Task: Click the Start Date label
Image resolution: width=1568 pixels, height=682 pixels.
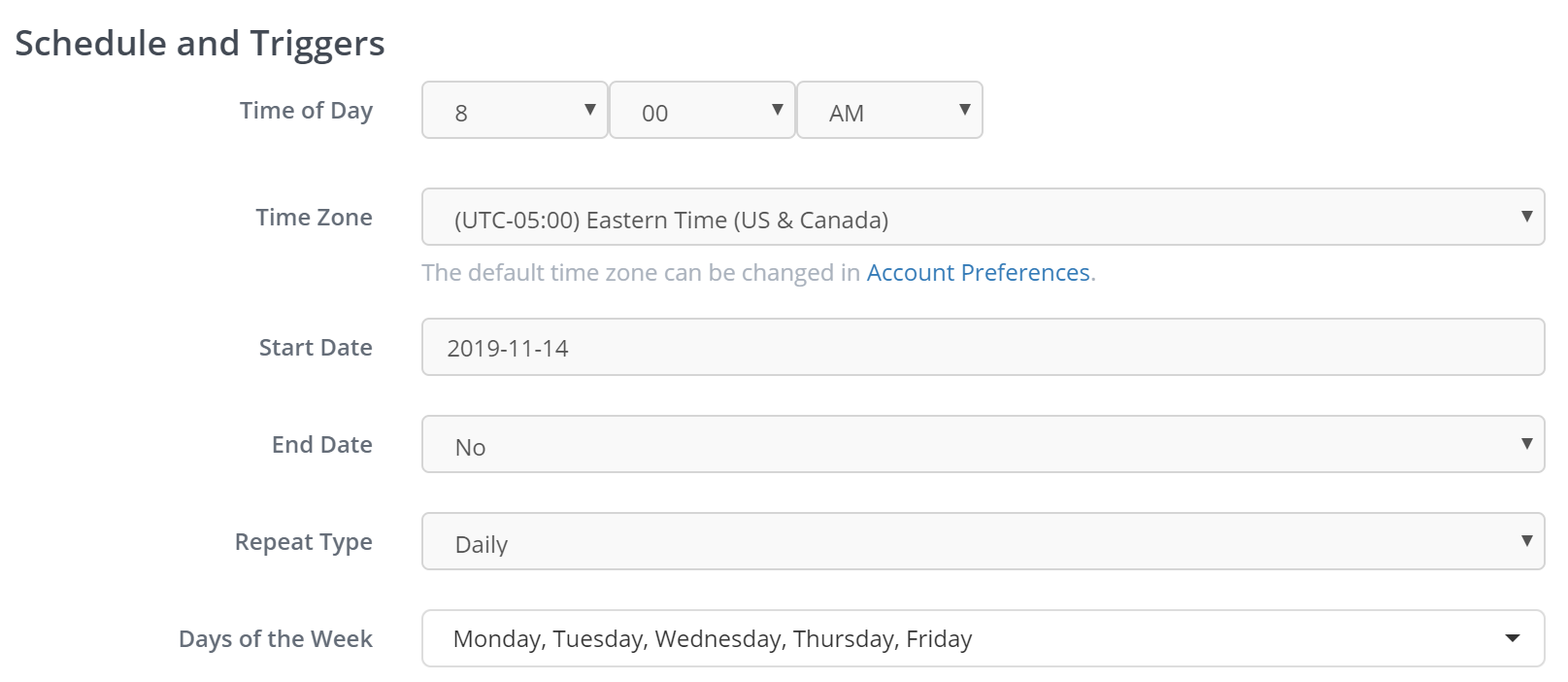Action: click(x=316, y=348)
